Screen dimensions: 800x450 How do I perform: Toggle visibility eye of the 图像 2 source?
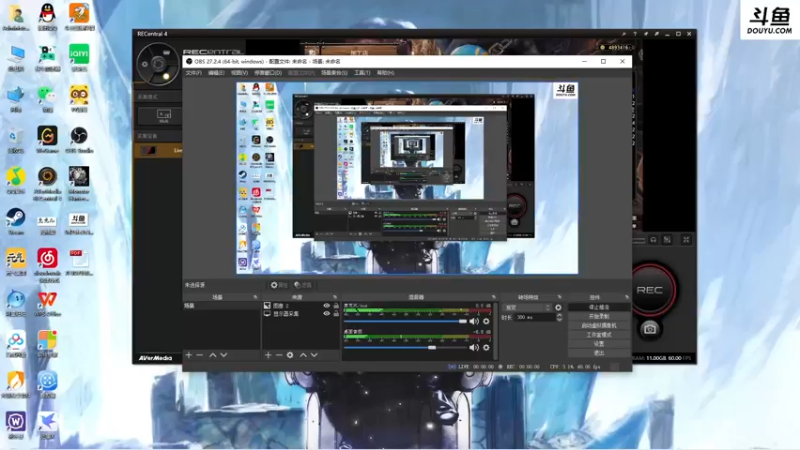tap(327, 306)
